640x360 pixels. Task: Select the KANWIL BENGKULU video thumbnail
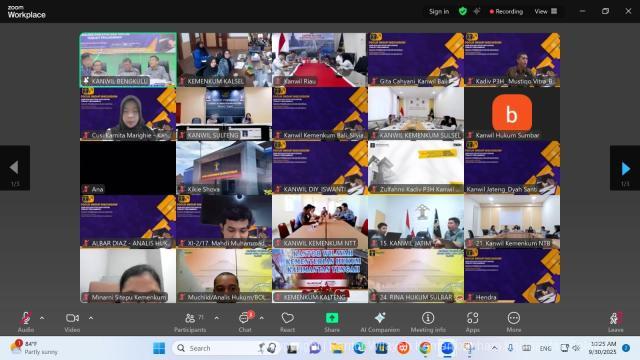coord(128,60)
